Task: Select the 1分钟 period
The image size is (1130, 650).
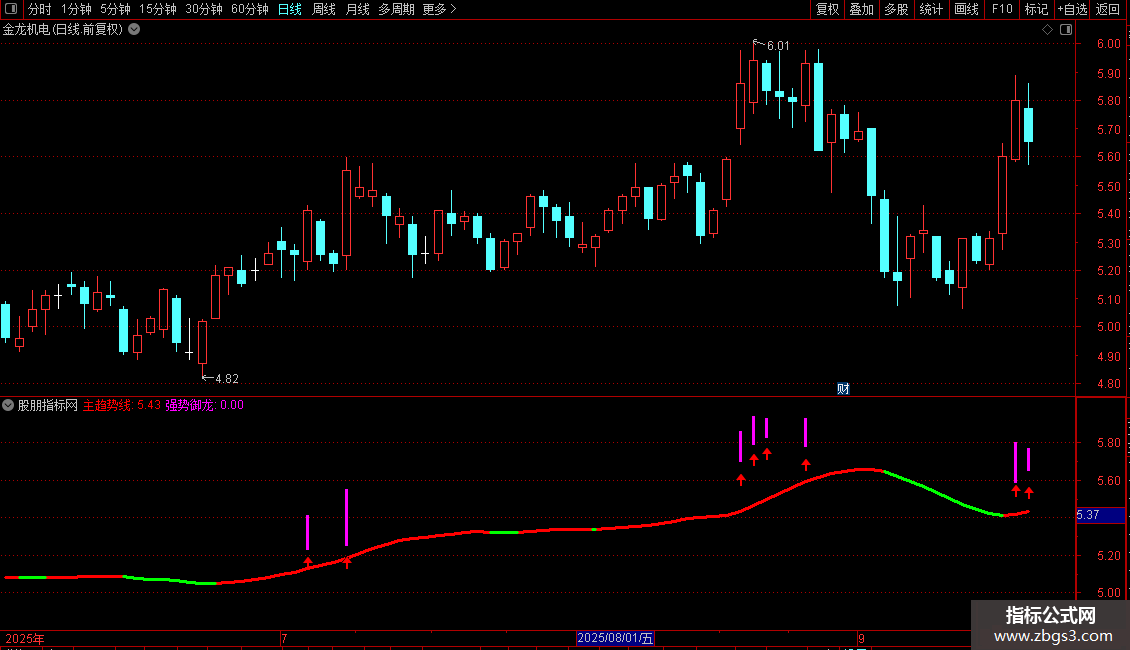Action: (76, 9)
